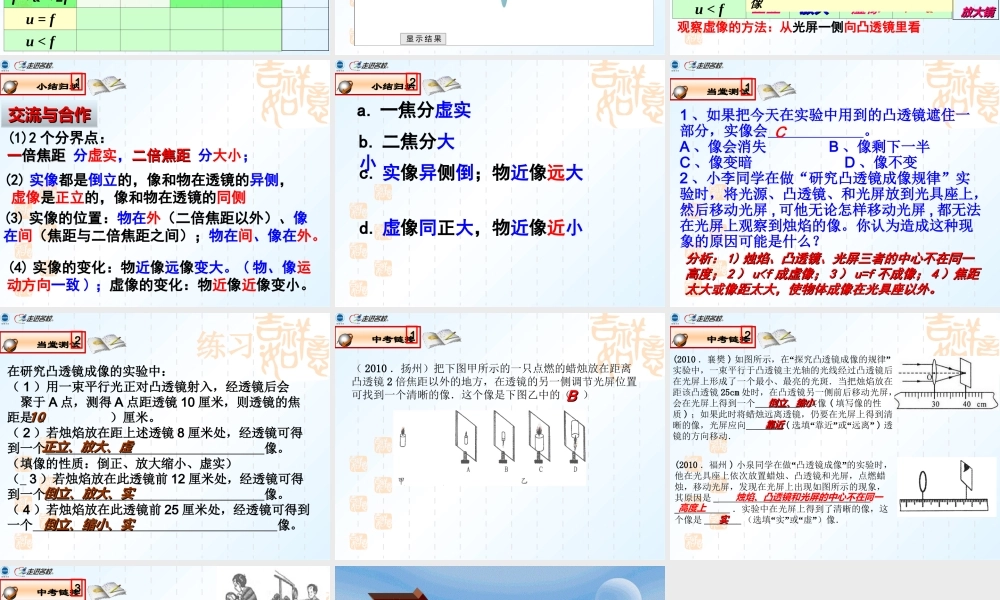Click the book icon on 中考链接 2 slide
1000x600 pixels.
tap(776, 338)
